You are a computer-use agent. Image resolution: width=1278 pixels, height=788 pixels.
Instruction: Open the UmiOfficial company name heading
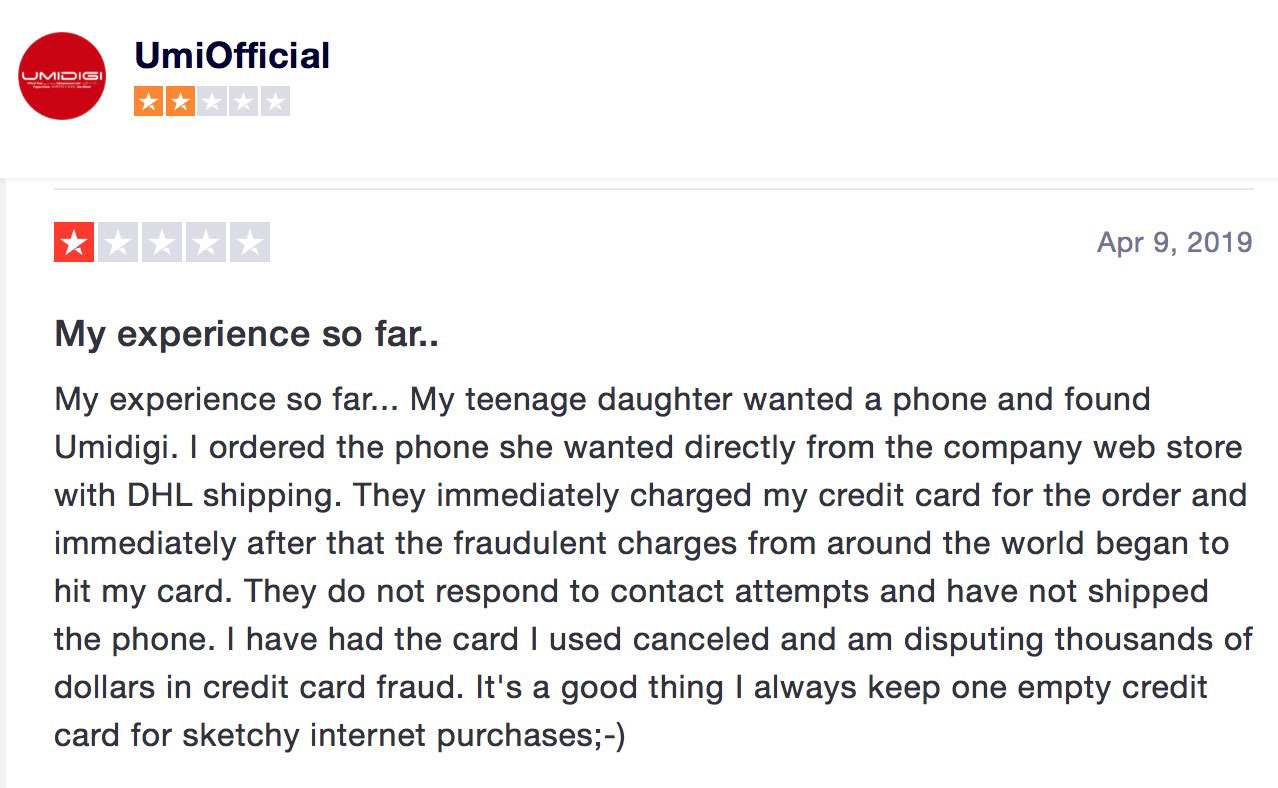pos(232,55)
